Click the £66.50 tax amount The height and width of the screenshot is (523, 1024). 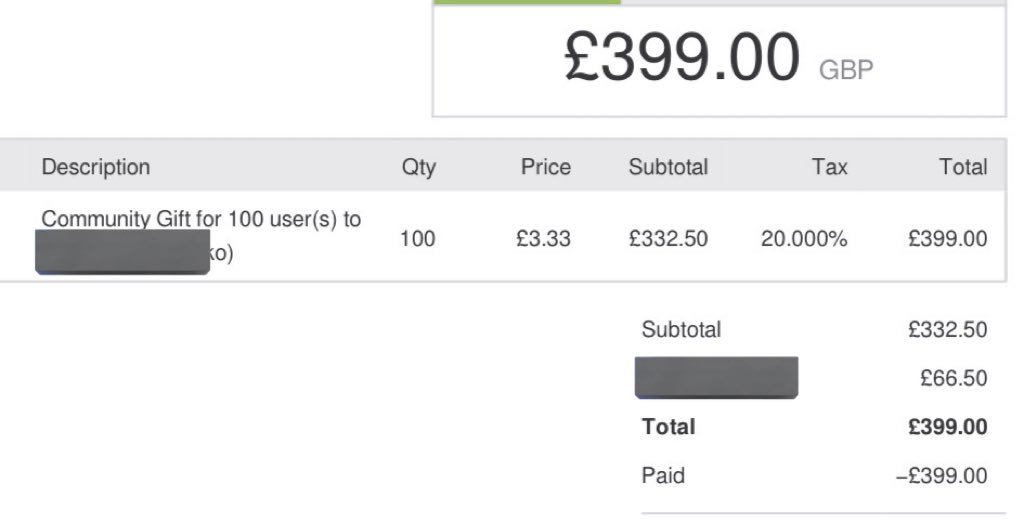(x=953, y=378)
